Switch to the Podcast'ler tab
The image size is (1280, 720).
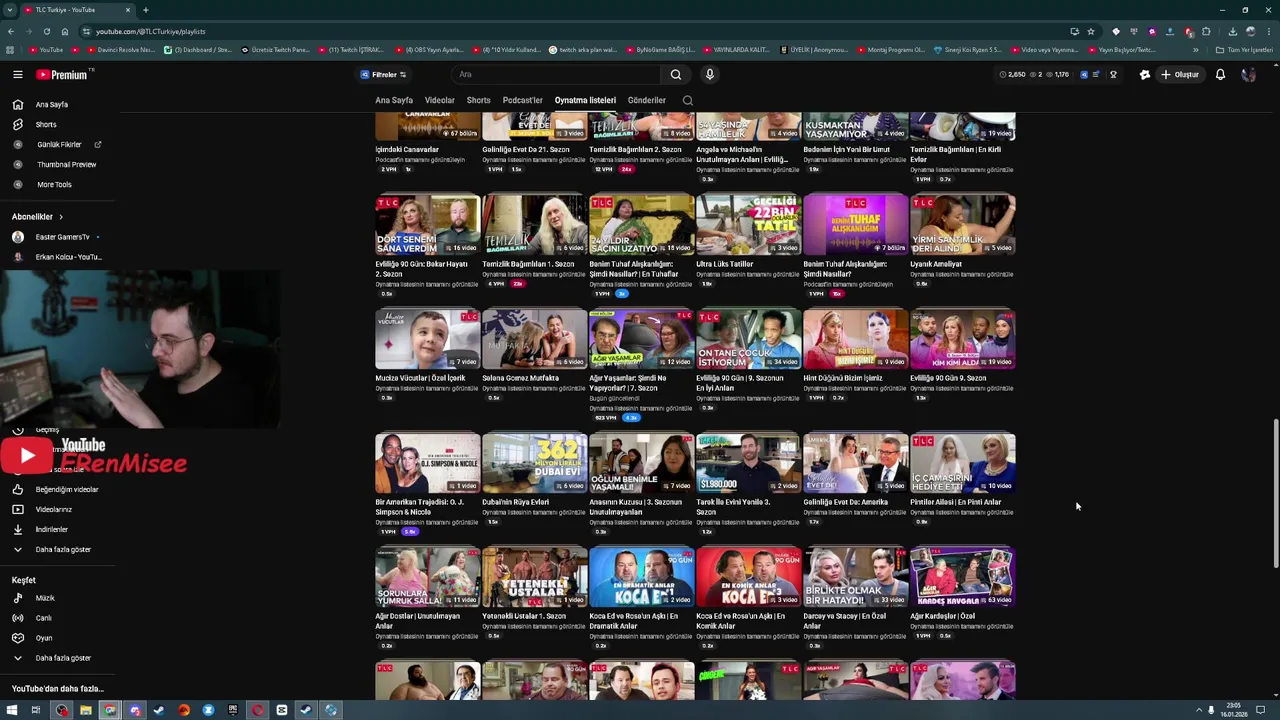[x=522, y=100]
